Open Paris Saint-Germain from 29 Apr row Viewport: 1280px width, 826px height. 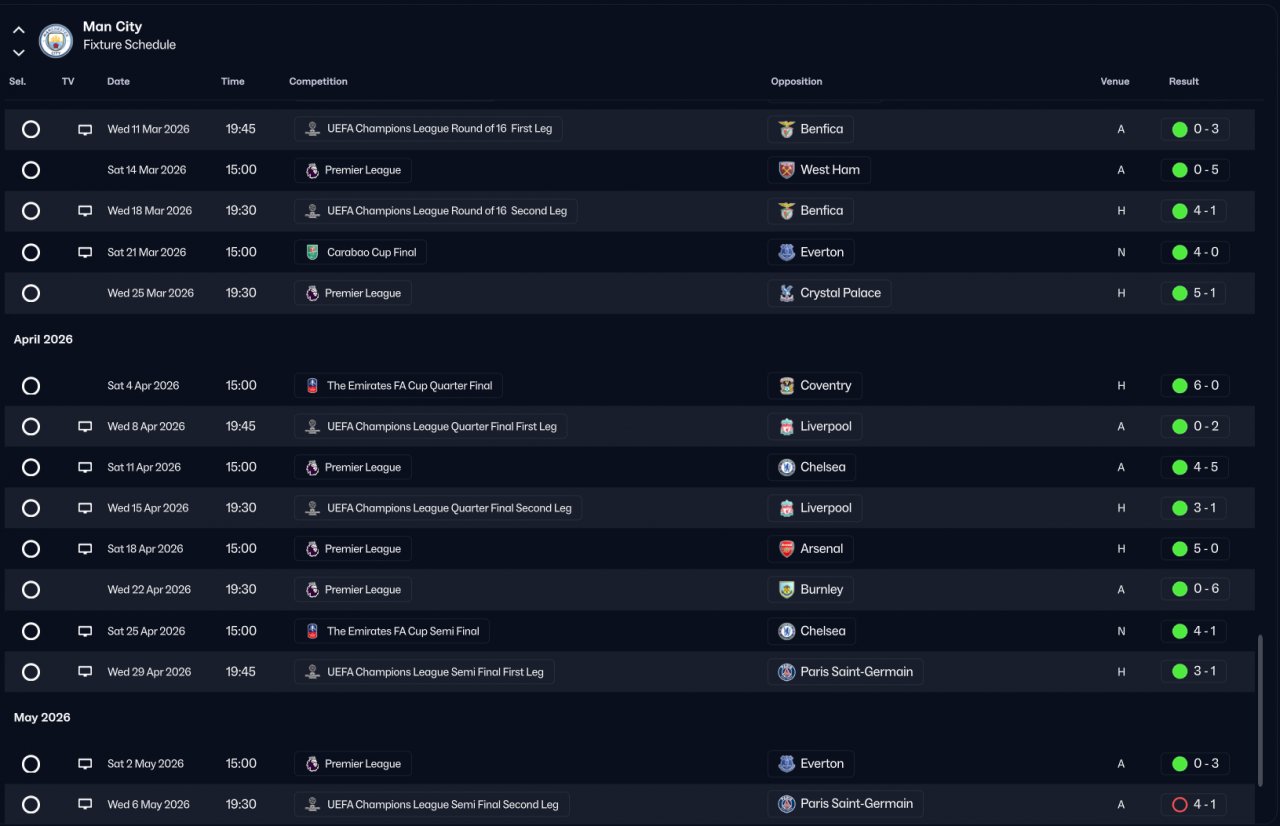point(846,672)
